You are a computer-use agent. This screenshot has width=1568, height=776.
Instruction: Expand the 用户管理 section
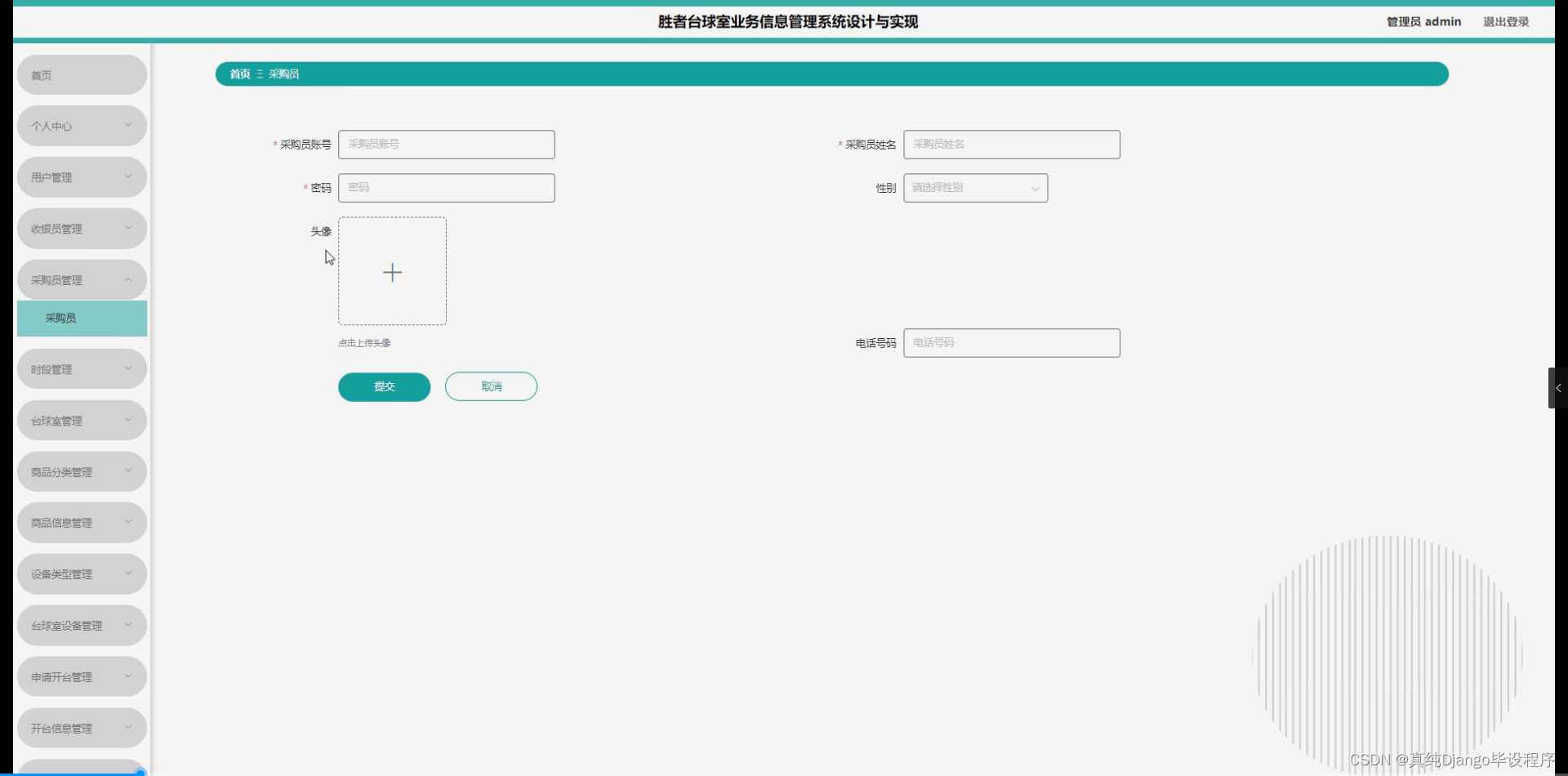tap(81, 176)
